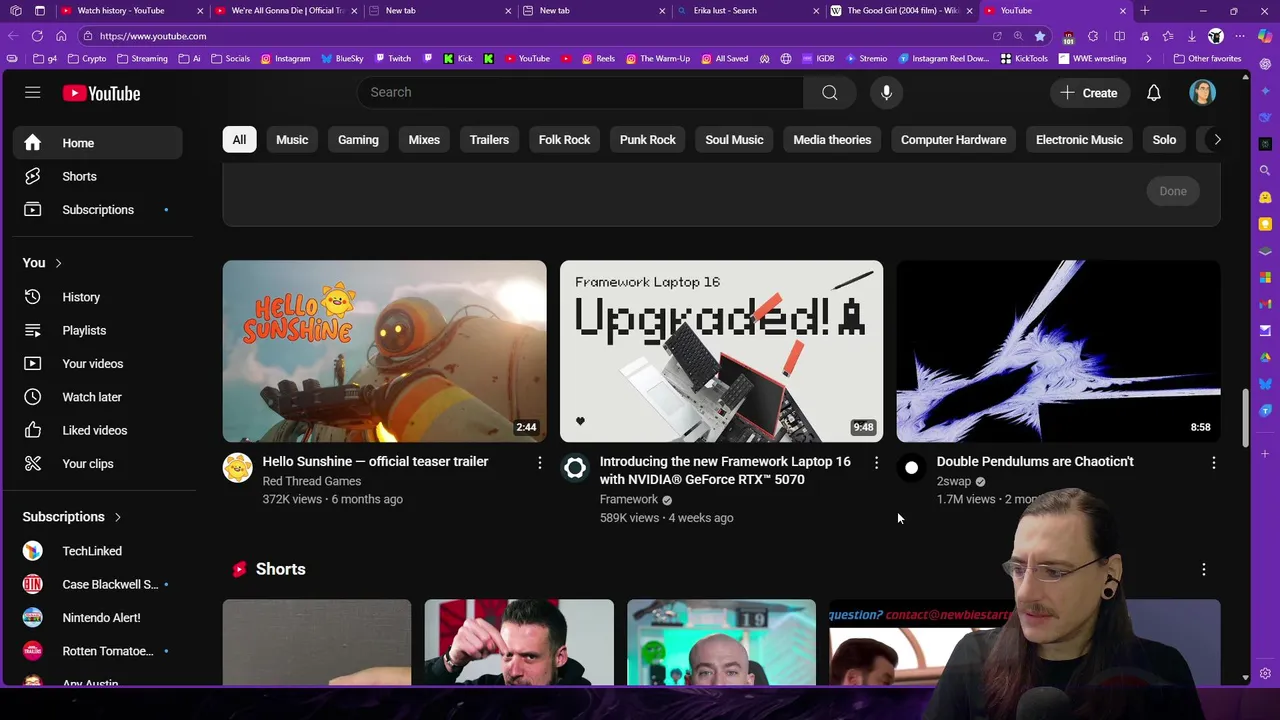Image resolution: width=1280 pixels, height=720 pixels.
Task: Open the Red Thread Games channel avatar
Action: point(237,467)
